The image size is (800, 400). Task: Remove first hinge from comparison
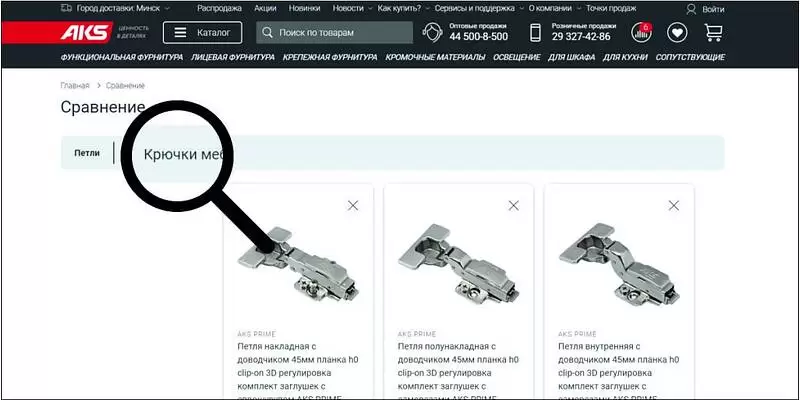pos(352,205)
